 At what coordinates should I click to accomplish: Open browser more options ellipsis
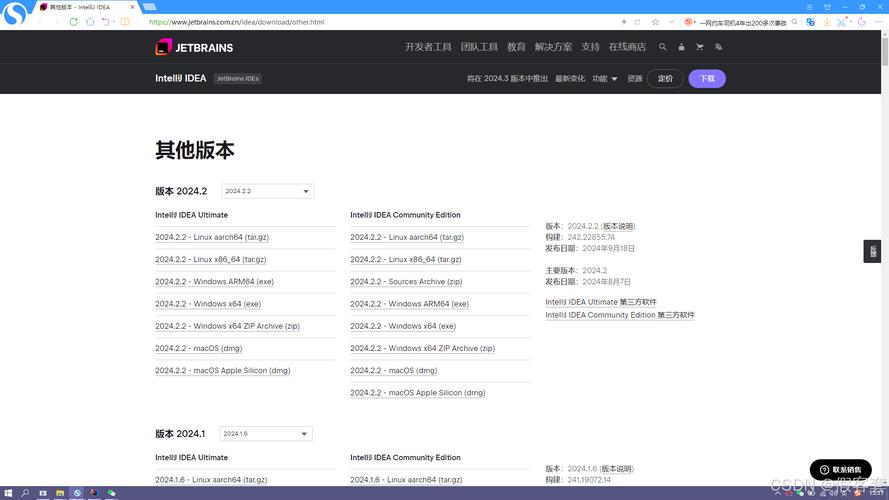[878, 22]
